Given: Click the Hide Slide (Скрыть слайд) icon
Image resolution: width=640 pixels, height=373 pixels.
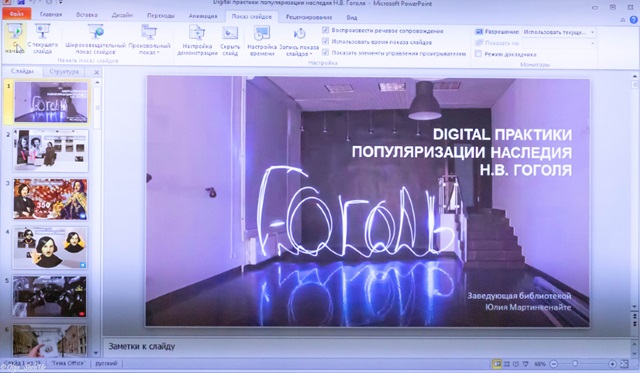Looking at the screenshot, I should tap(230, 40).
